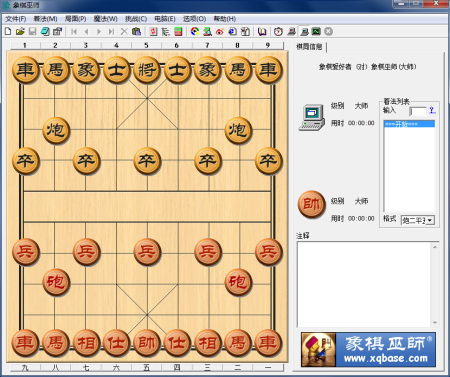Screen dimensions: 450x377
Task: Click the open book library icon
Action: [262, 31]
